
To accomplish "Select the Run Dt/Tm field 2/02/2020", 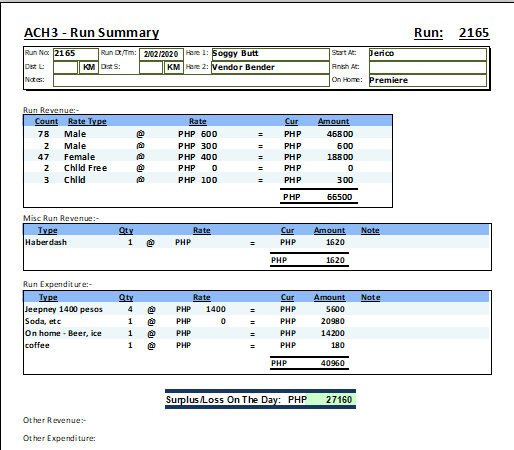I will click(x=161, y=54).
